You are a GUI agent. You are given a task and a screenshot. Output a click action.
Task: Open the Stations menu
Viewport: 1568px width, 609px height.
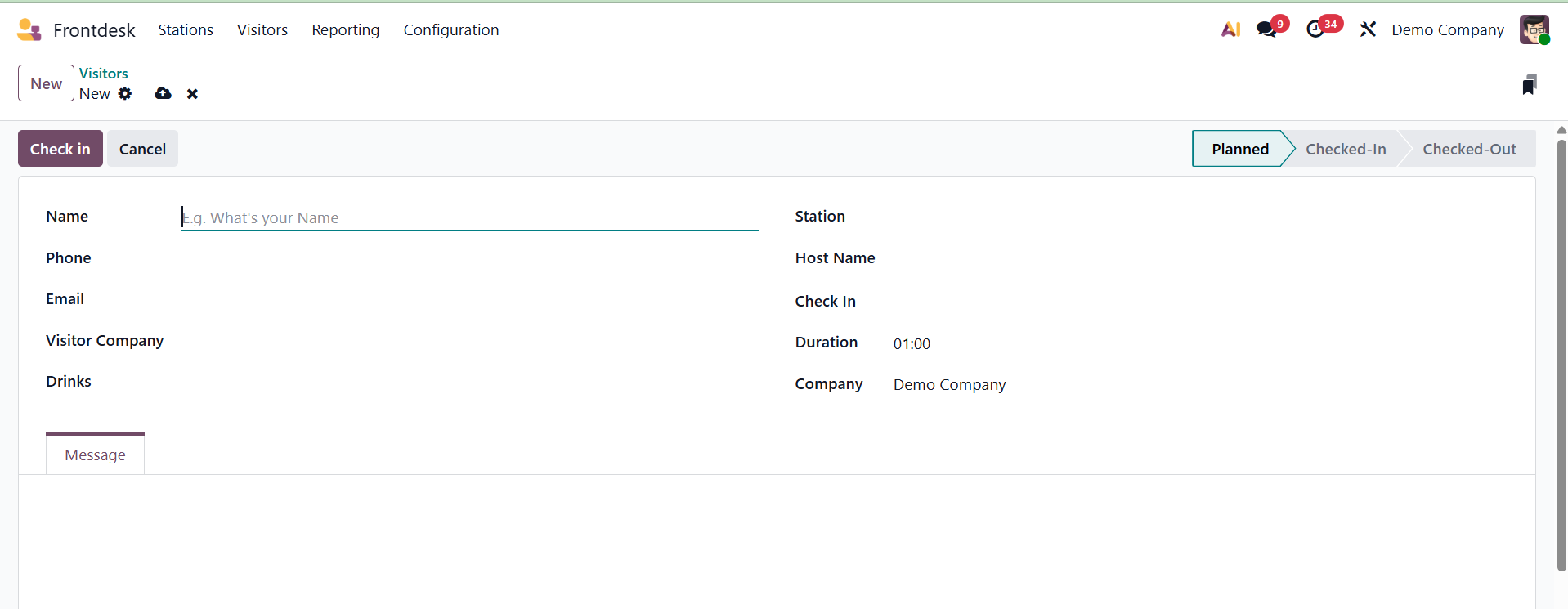(186, 30)
